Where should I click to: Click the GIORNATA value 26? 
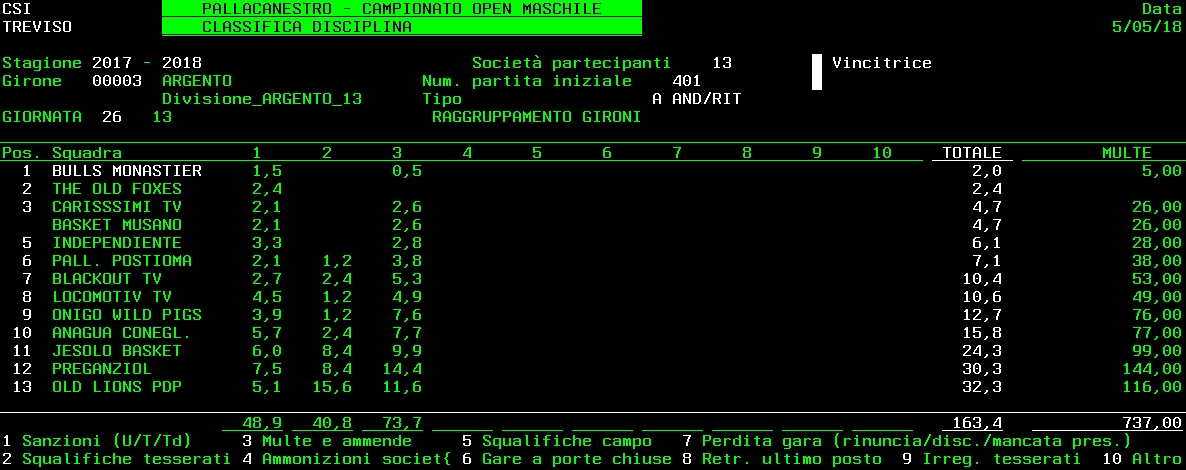[x=112, y=117]
